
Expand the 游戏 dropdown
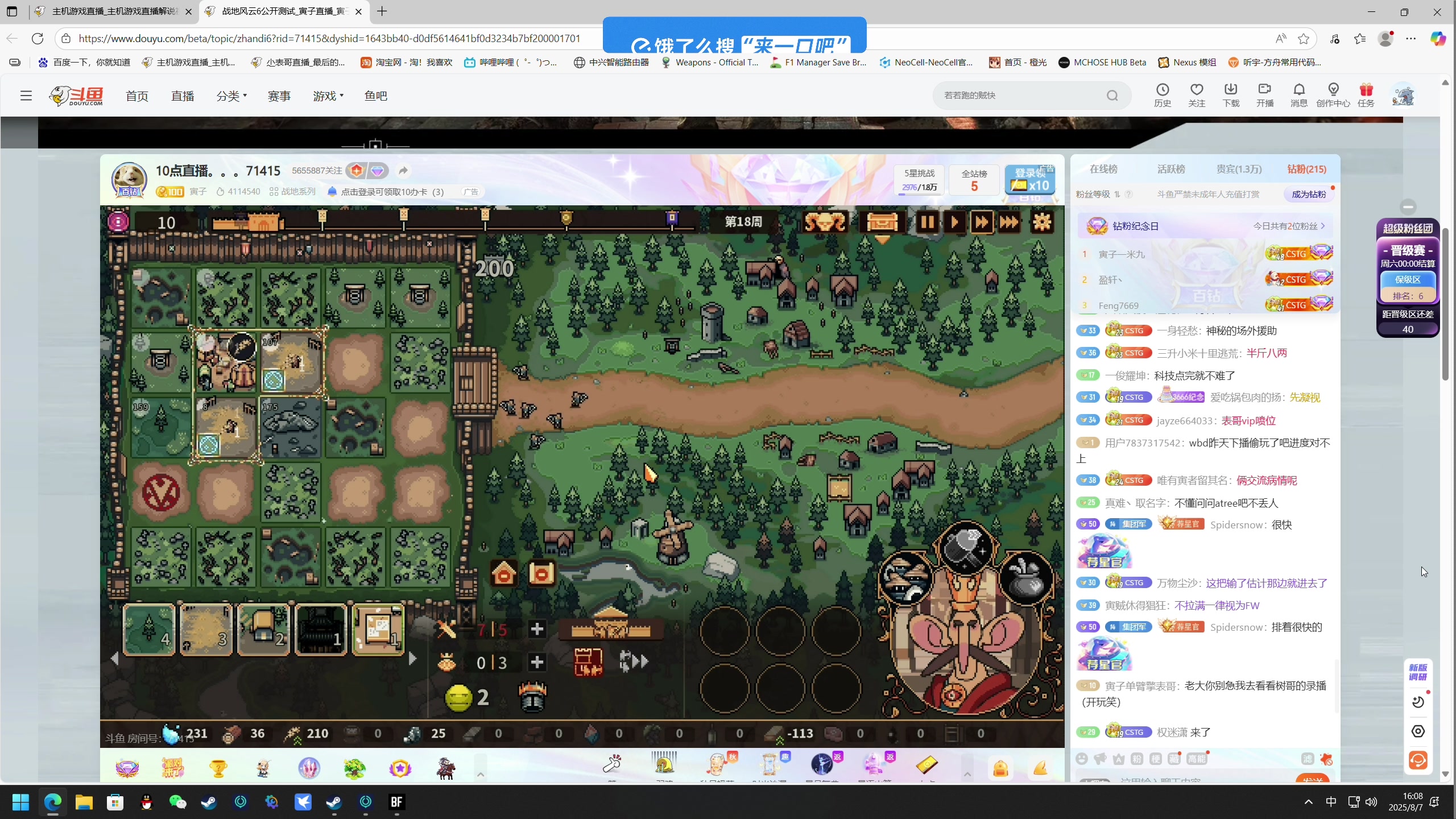(328, 96)
